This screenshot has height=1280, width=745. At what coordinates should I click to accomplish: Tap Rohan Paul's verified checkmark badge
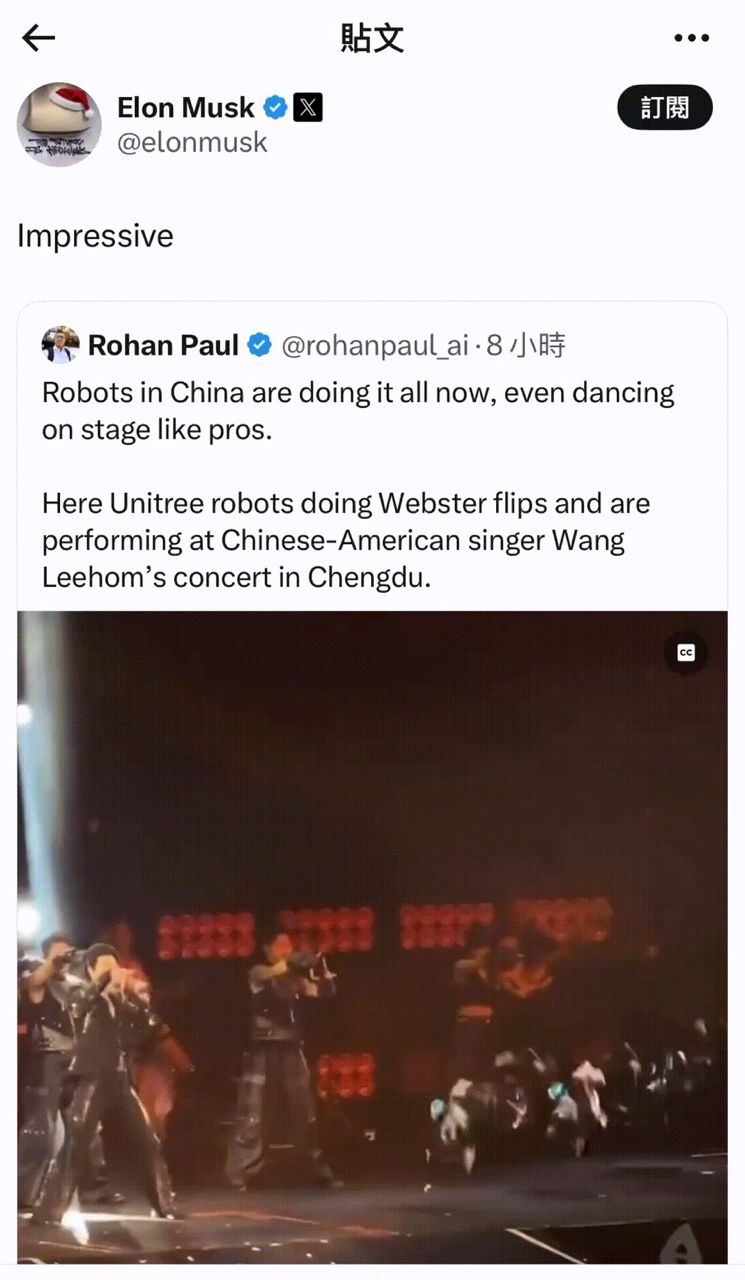pyautogui.click(x=260, y=345)
